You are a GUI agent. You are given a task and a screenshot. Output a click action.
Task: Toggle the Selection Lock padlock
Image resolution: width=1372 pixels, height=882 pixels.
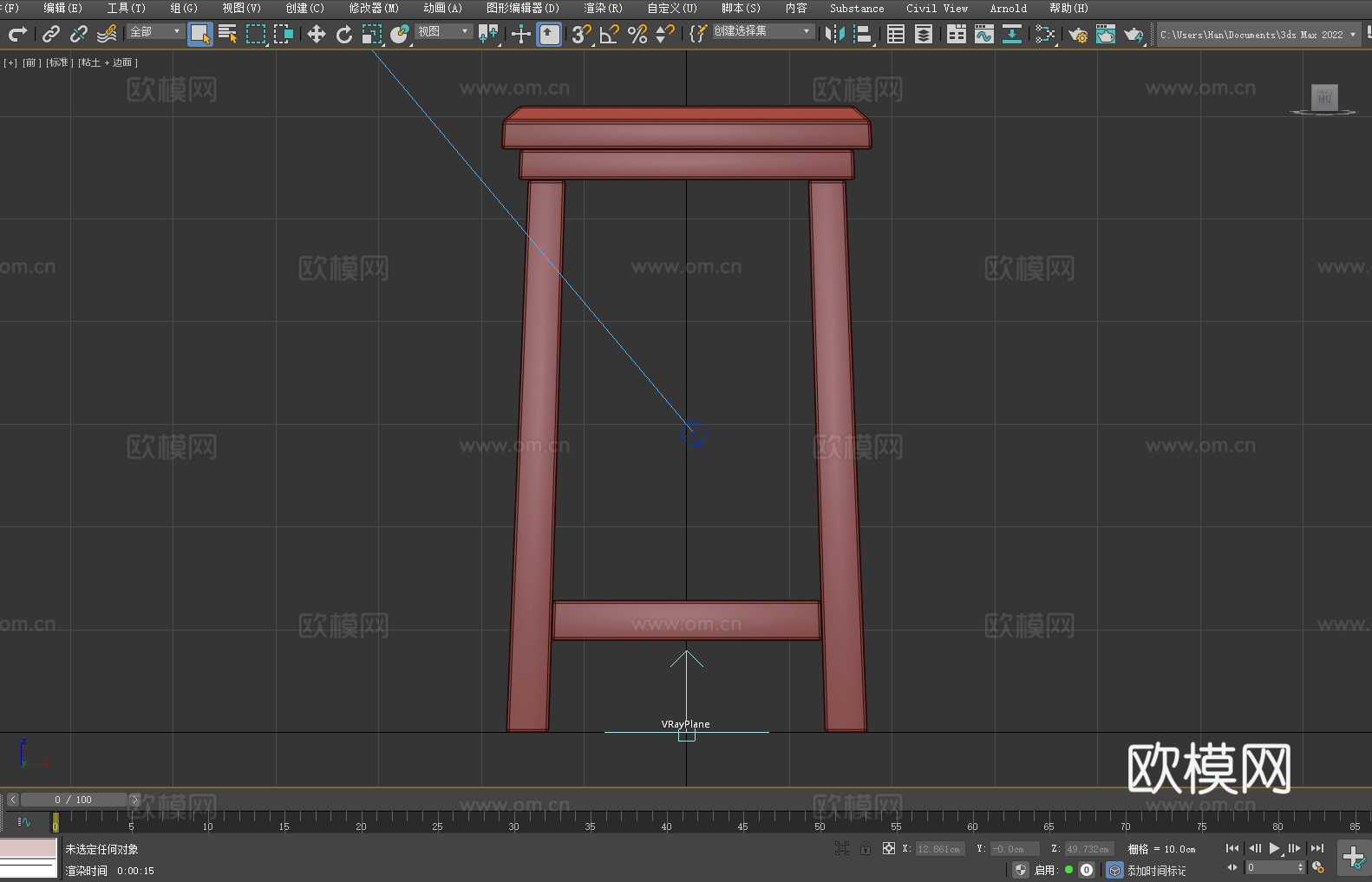tap(866, 848)
